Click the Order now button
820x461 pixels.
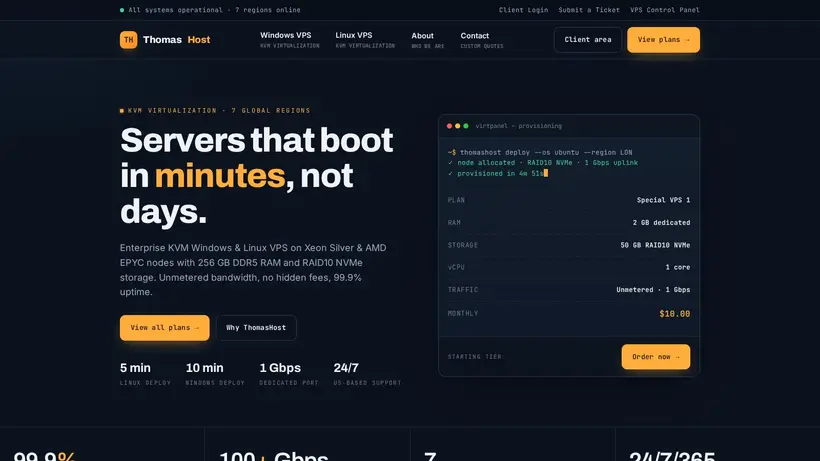tap(656, 356)
